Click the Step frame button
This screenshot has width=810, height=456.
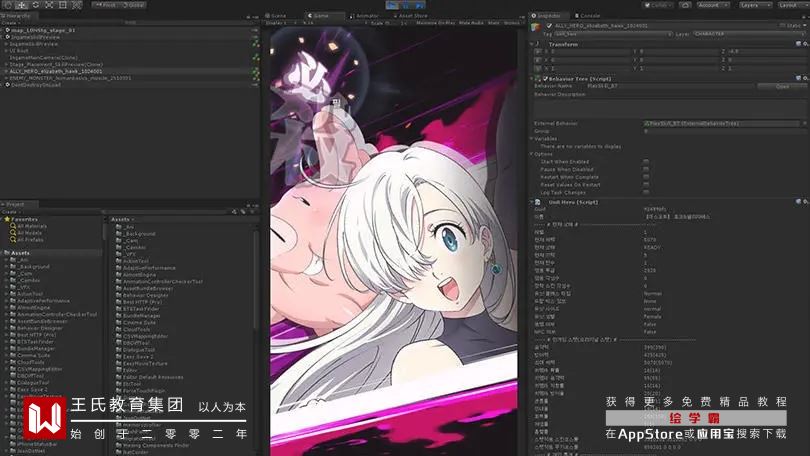(x=419, y=5)
